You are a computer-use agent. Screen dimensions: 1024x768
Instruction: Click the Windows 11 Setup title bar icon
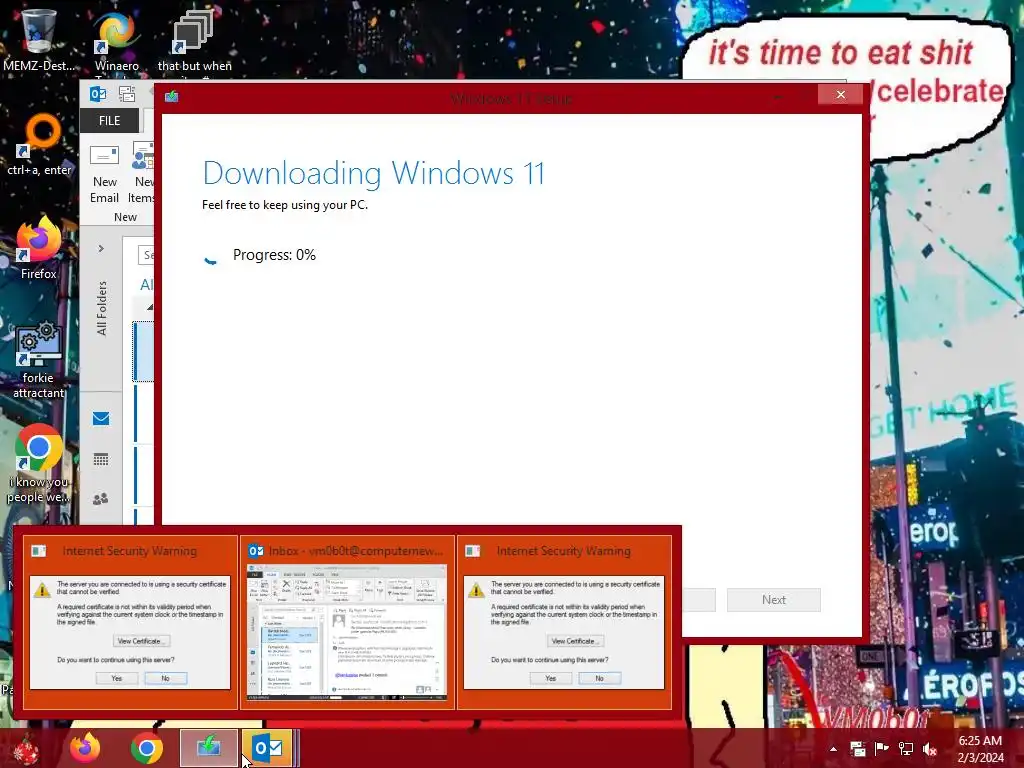click(x=172, y=97)
